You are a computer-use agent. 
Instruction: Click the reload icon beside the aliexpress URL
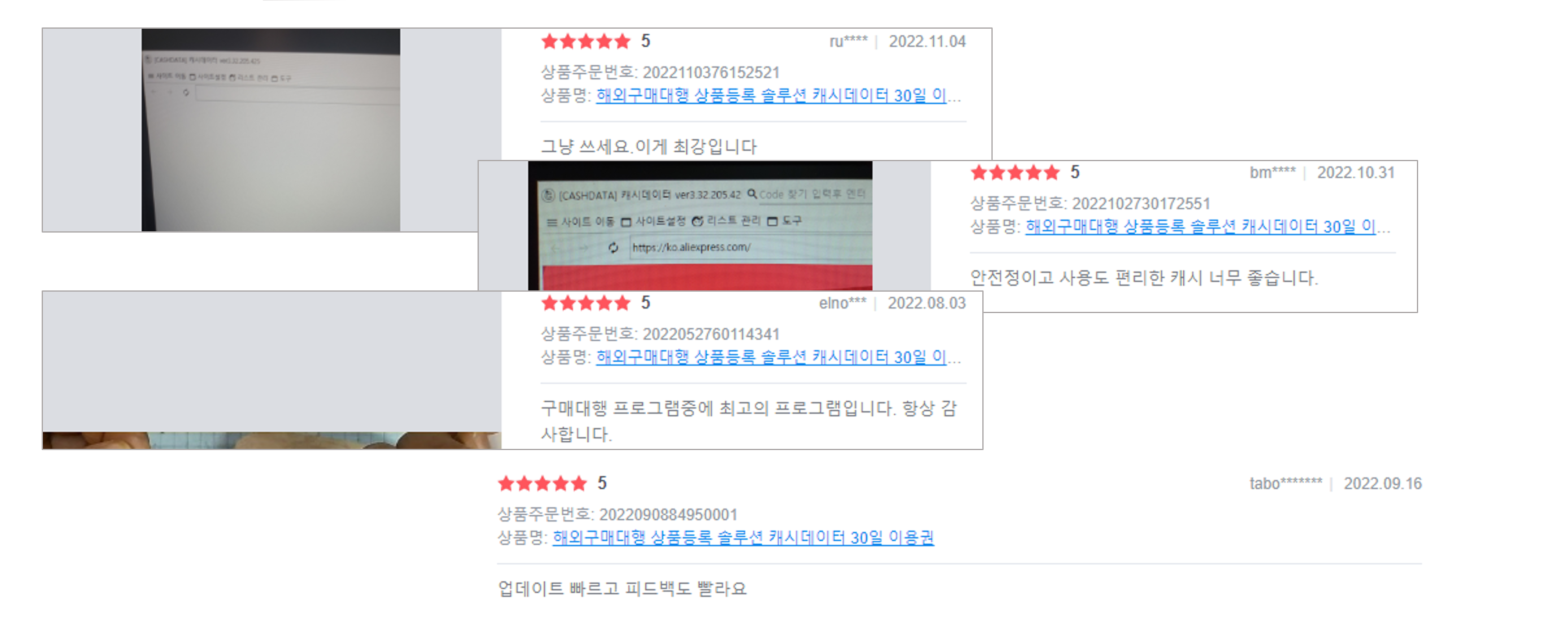[613, 247]
